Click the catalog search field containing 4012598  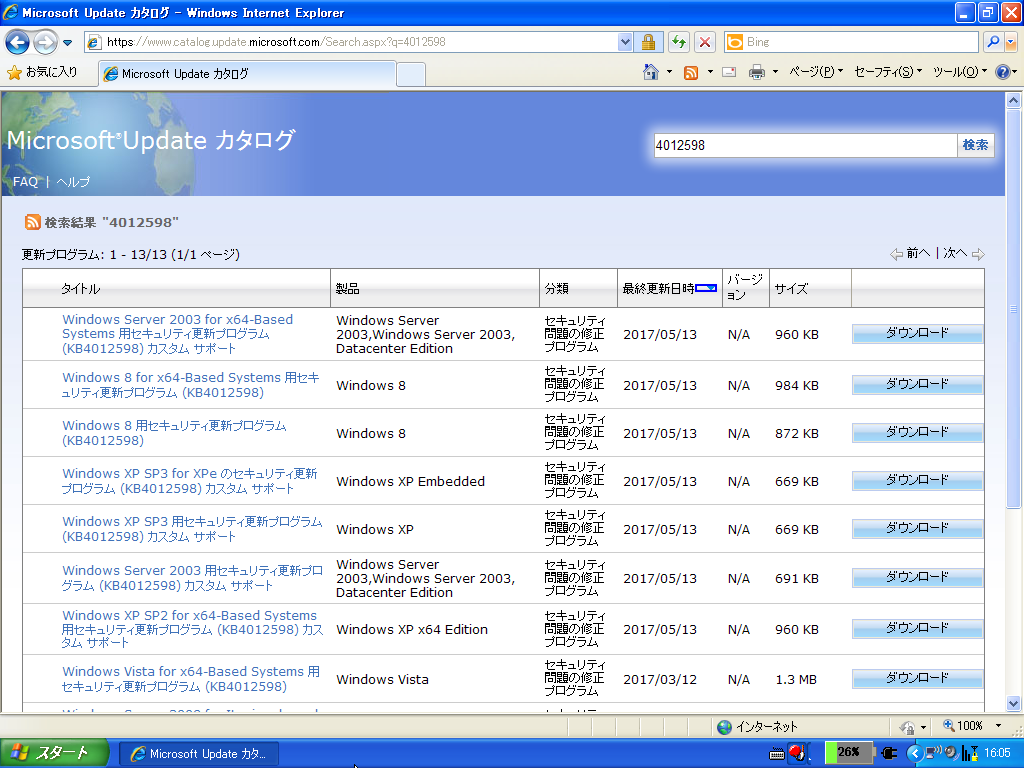pos(805,146)
